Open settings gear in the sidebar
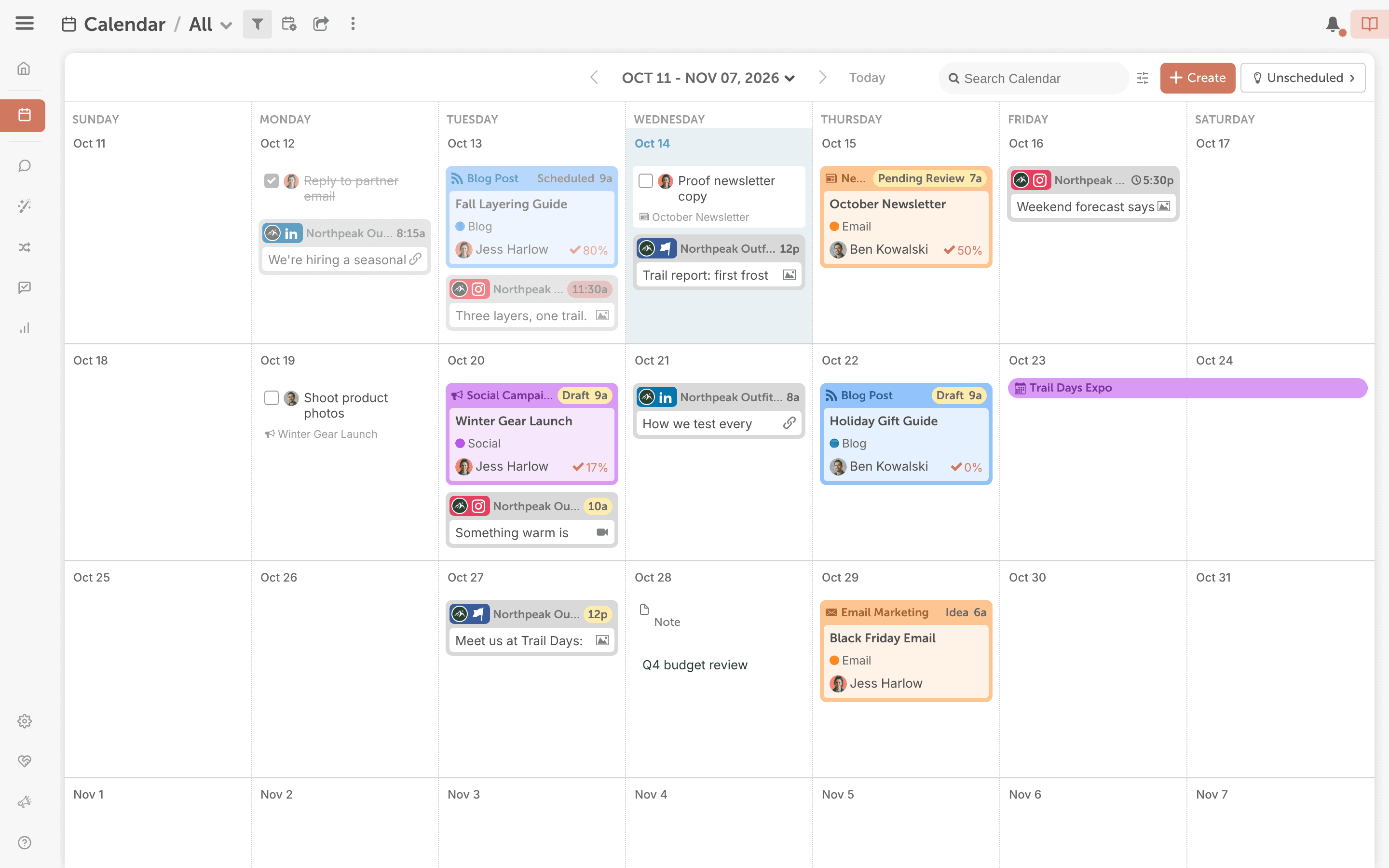Screen dimensions: 1389x868 (24, 721)
